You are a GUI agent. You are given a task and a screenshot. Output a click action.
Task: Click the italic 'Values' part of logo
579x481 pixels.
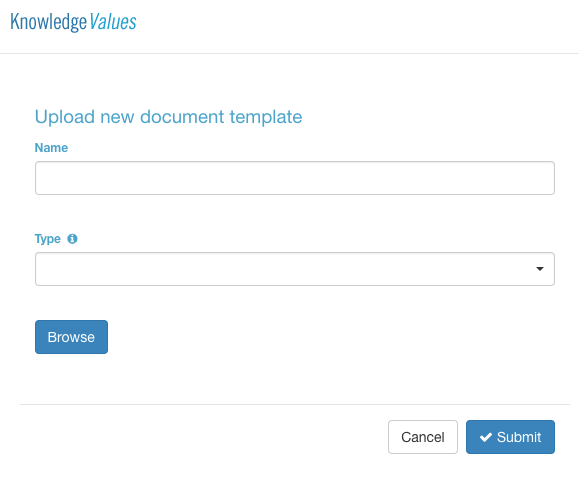coord(113,22)
